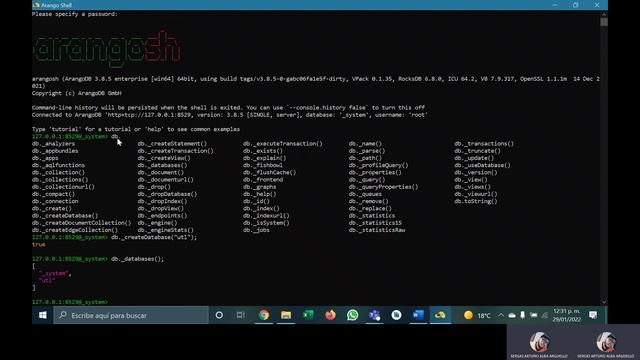This screenshot has width=640, height=360.
Task: Click db._dropDatabase() in the list
Action: [167, 194]
